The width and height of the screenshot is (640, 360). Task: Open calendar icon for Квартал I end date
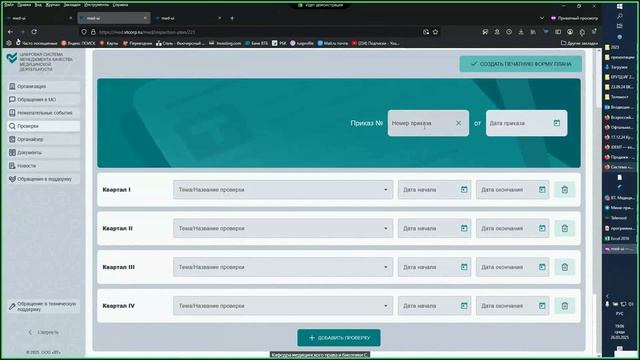(542, 189)
